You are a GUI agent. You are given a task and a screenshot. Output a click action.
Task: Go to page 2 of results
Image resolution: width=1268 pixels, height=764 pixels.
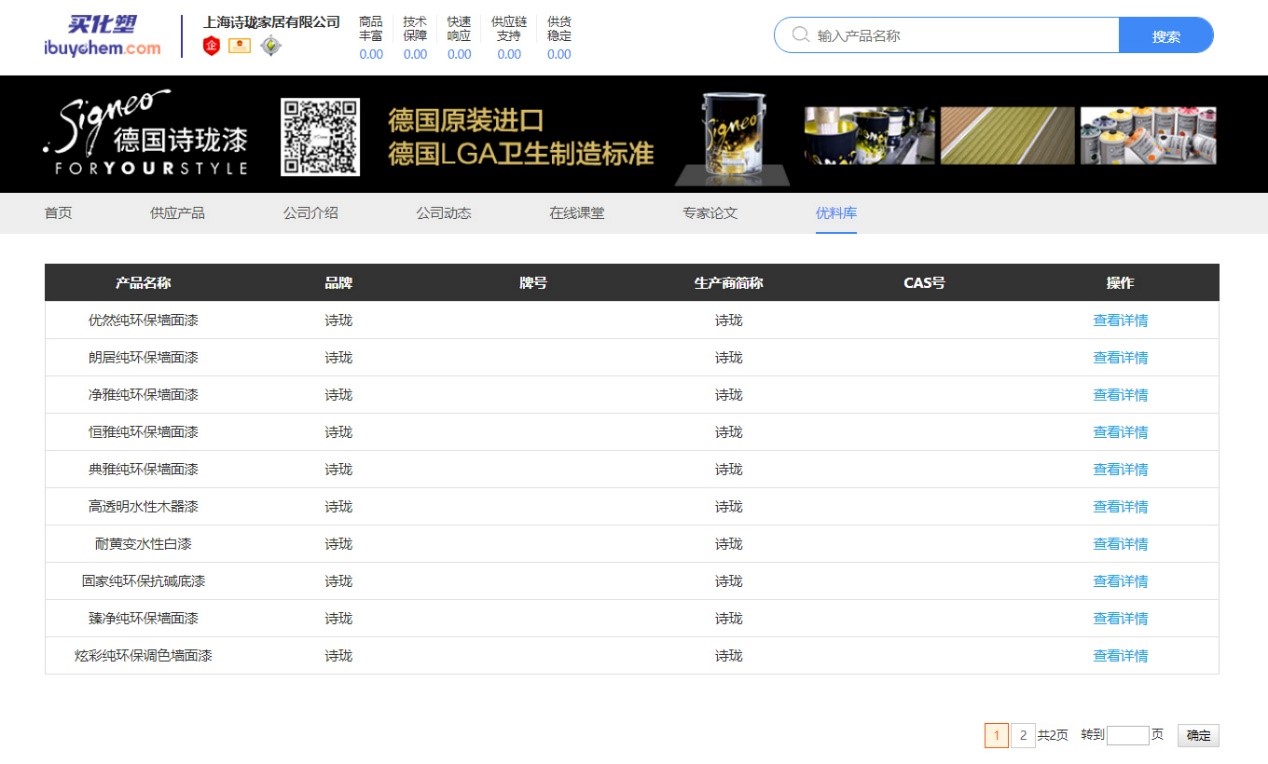[x=1022, y=735]
